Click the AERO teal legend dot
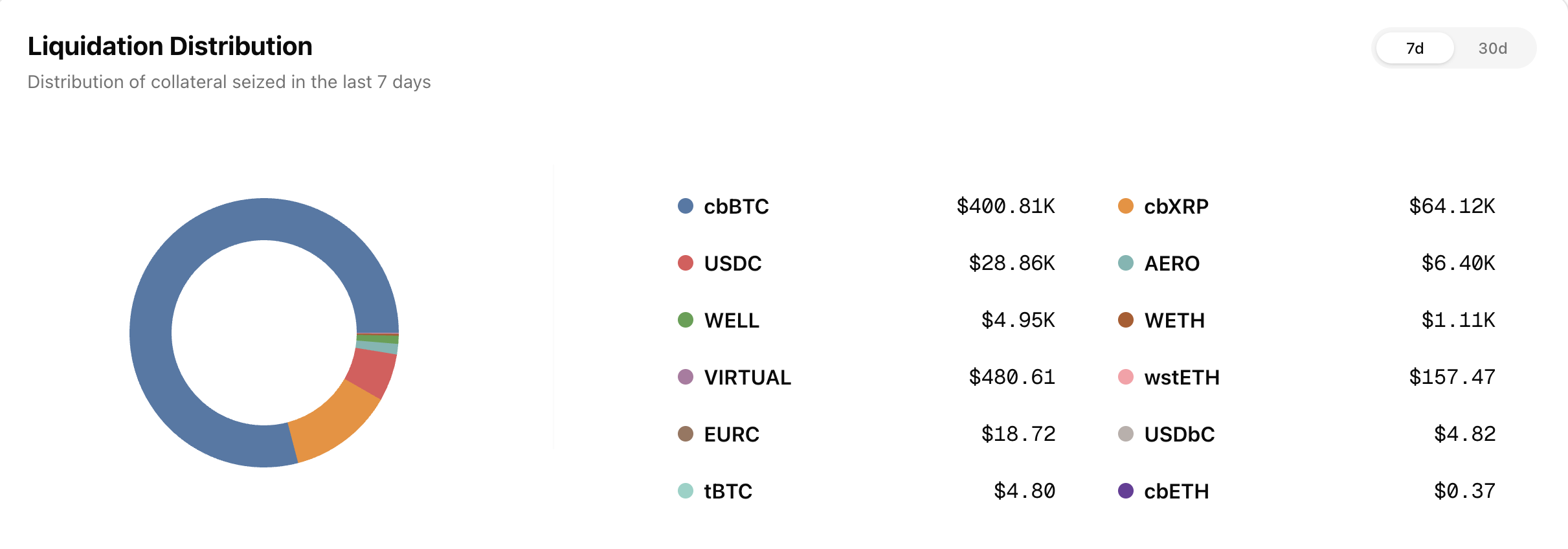The width and height of the screenshot is (1568, 549). tap(1125, 263)
